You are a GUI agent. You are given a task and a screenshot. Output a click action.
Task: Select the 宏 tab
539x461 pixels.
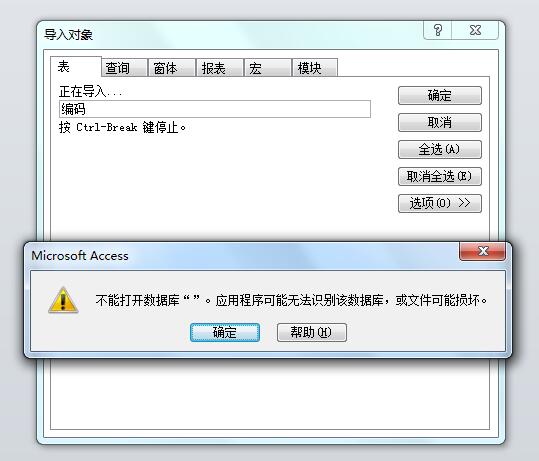click(x=267, y=68)
